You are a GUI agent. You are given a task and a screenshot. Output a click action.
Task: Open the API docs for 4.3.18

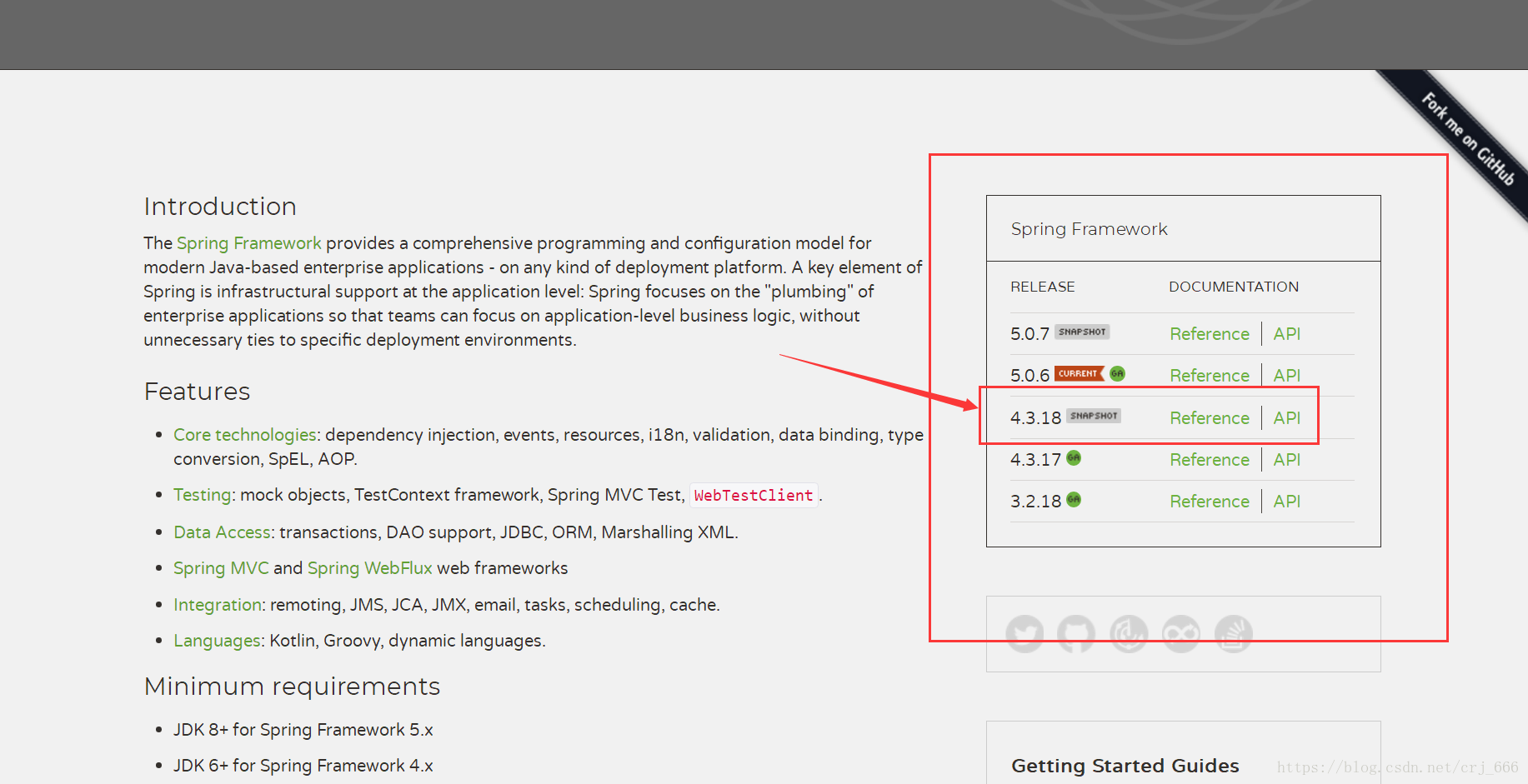pyautogui.click(x=1287, y=418)
